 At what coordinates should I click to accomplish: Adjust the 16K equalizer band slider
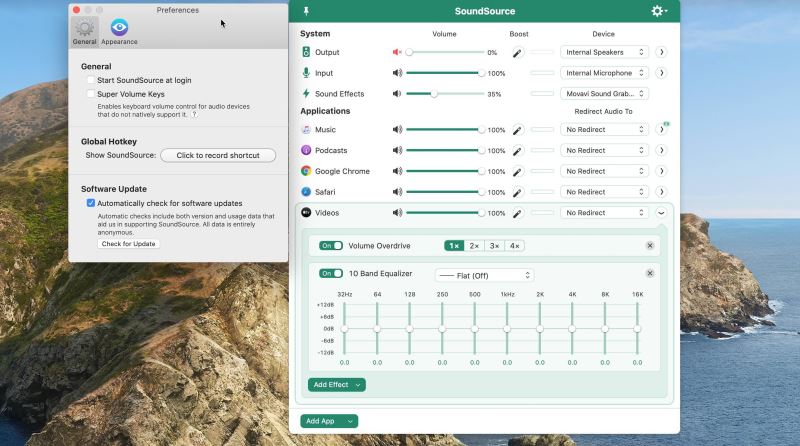point(637,329)
